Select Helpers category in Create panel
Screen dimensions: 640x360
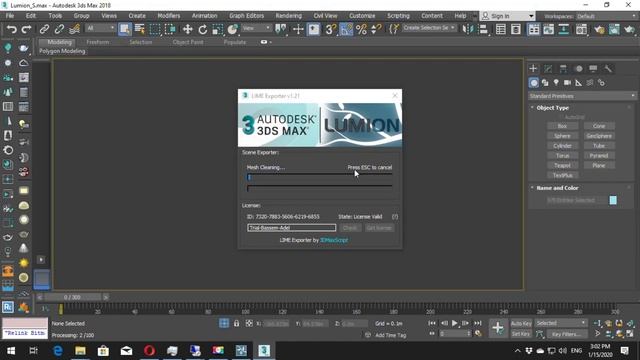point(578,83)
